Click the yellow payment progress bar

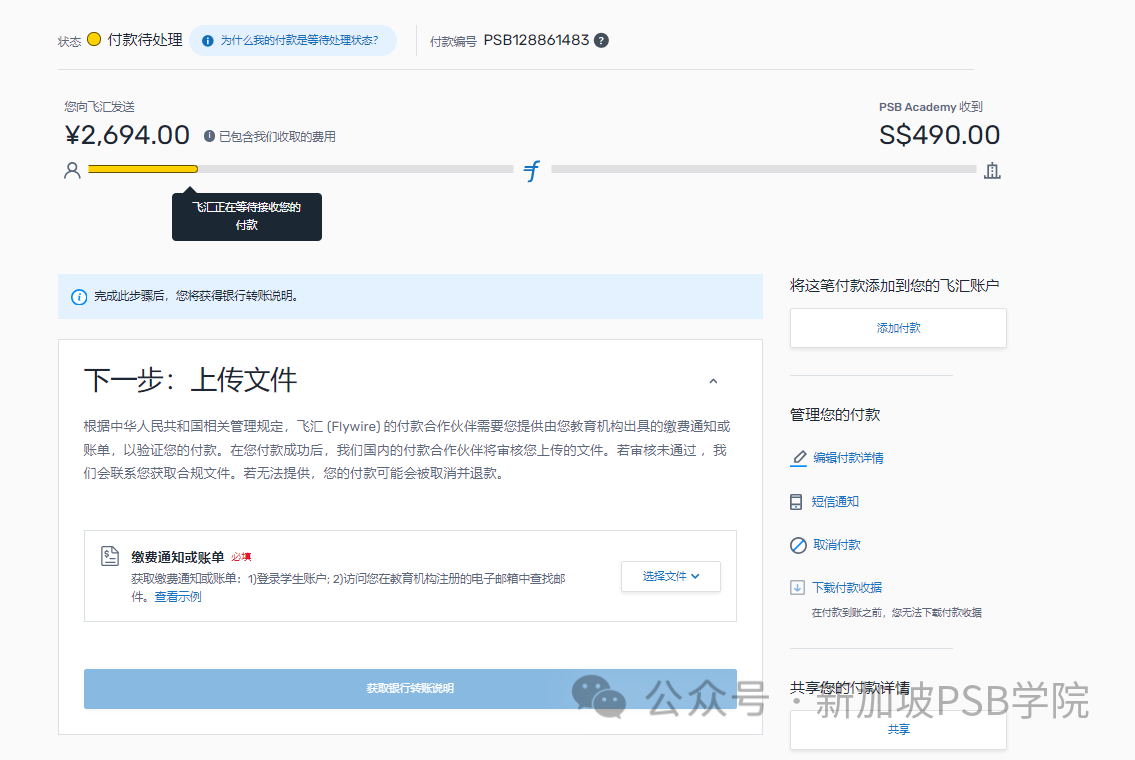(143, 169)
